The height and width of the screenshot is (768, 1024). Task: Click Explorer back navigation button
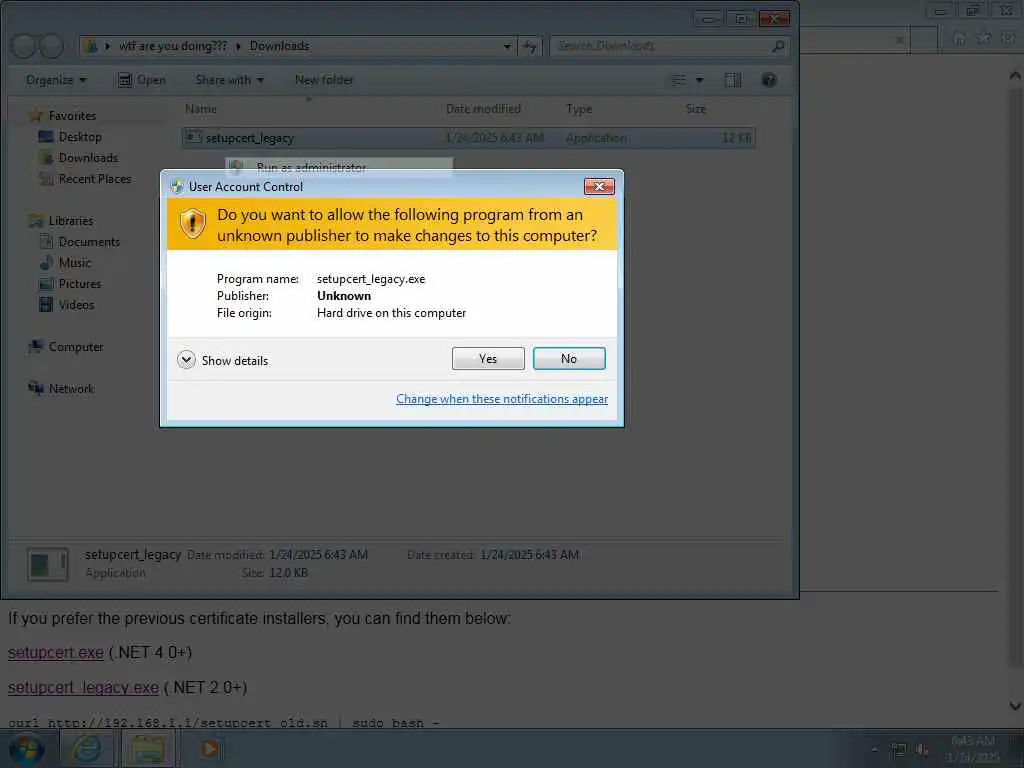coord(24,46)
